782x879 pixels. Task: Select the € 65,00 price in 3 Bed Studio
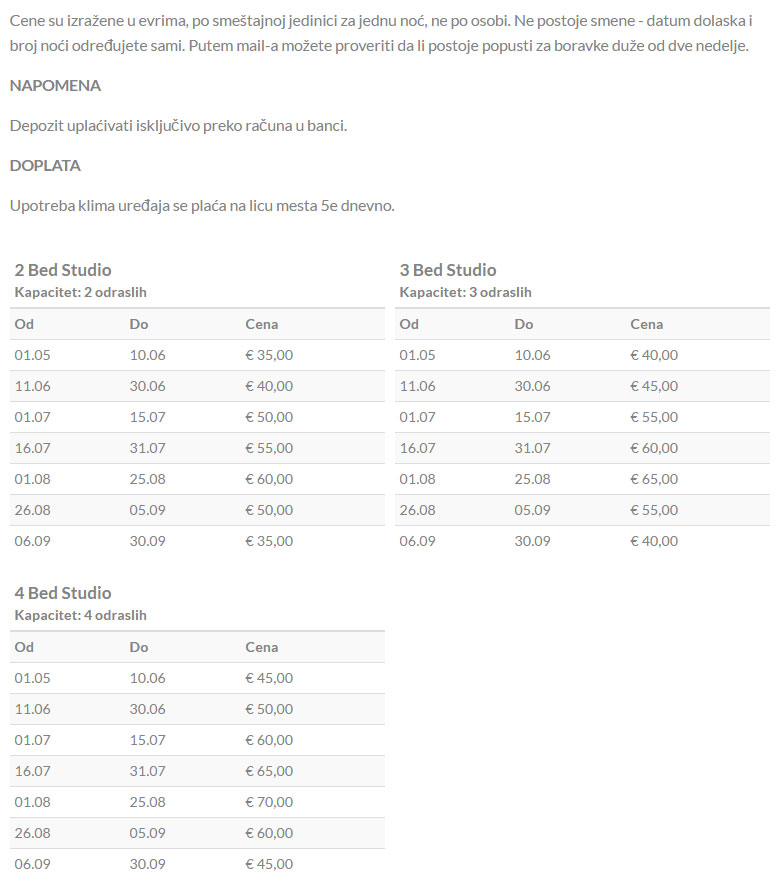click(654, 479)
